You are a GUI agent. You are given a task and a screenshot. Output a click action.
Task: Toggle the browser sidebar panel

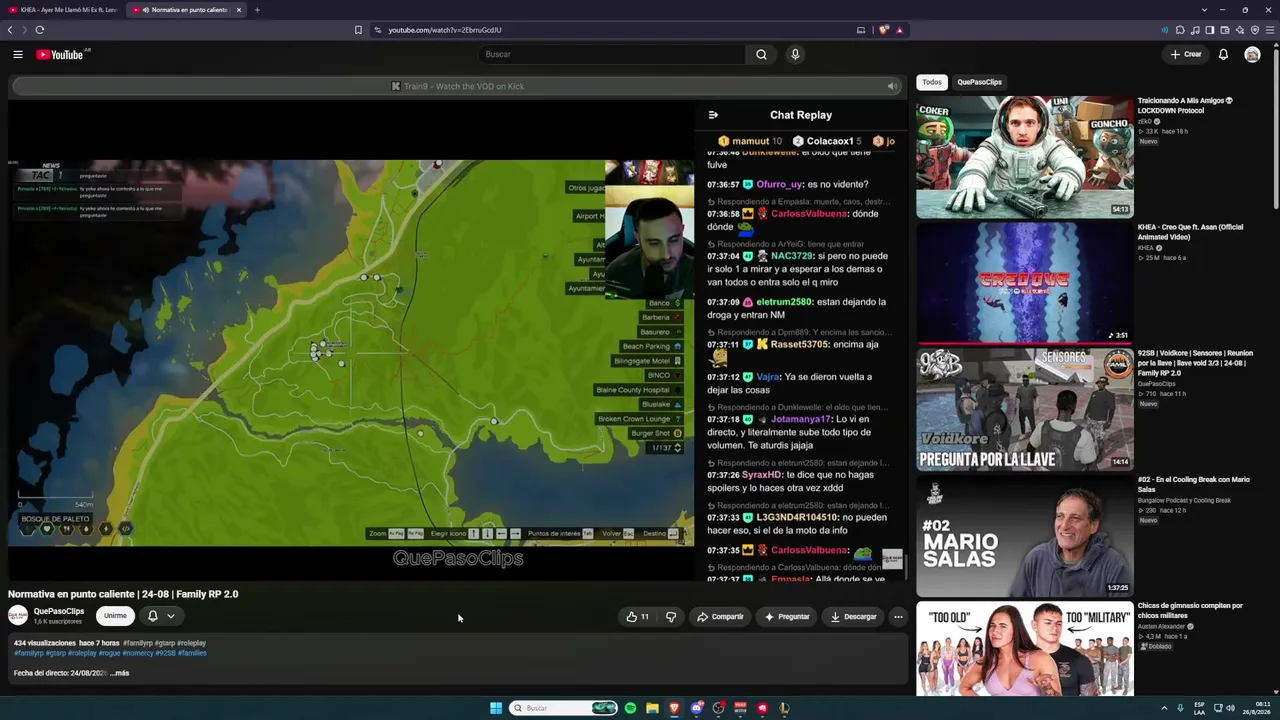1209,30
